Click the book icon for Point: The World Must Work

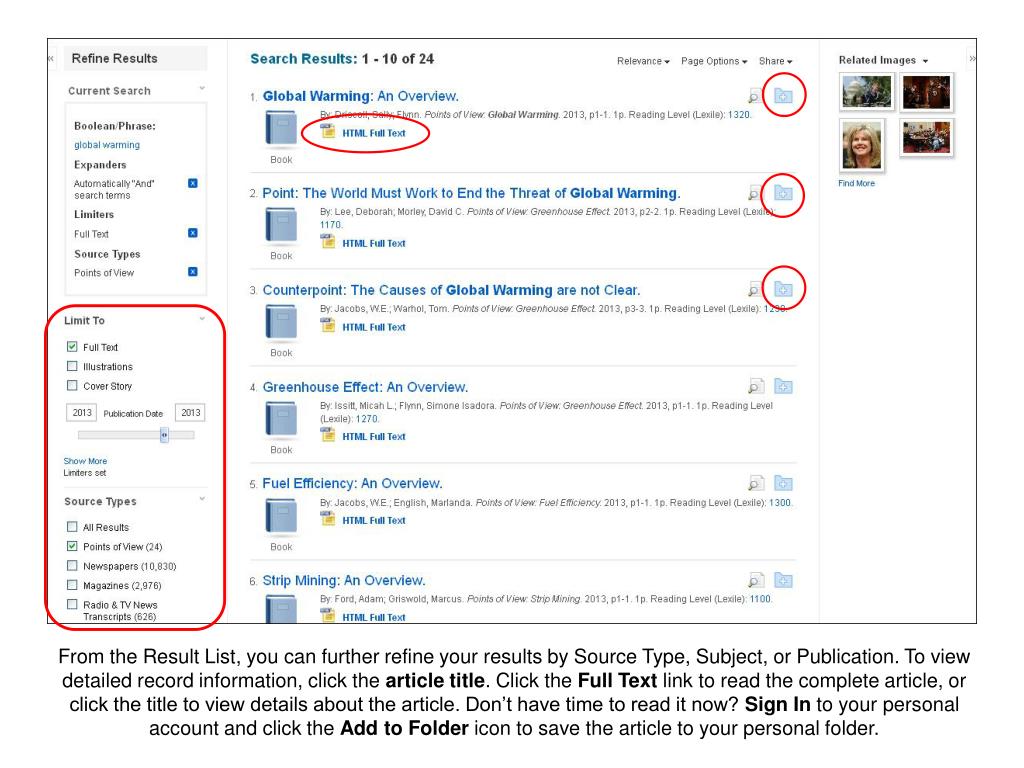pyautogui.click(x=281, y=225)
